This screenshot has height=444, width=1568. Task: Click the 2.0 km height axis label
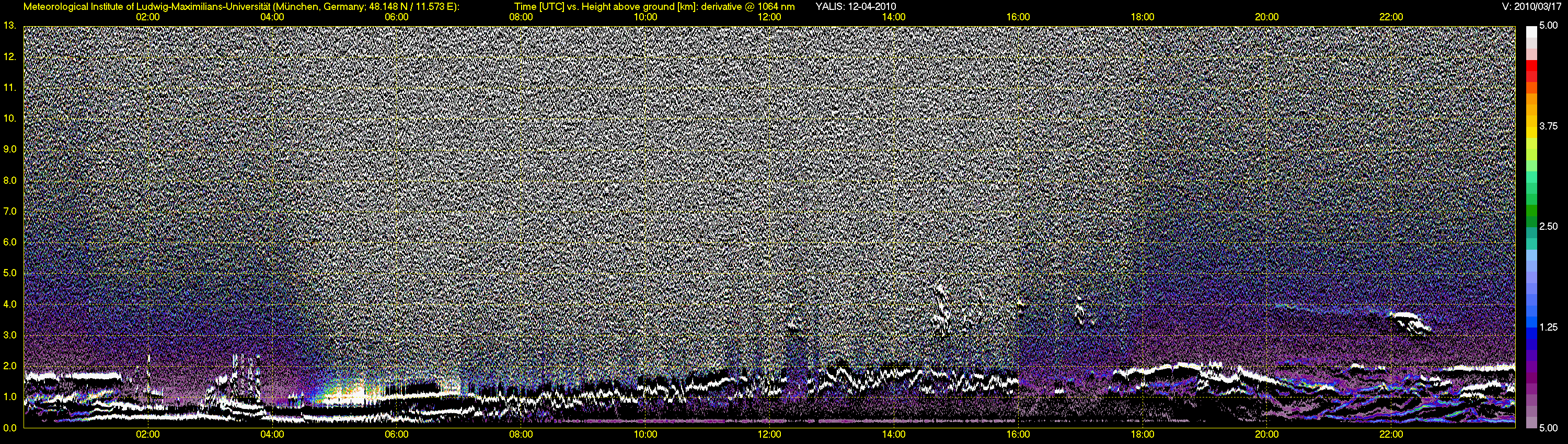click(x=10, y=366)
